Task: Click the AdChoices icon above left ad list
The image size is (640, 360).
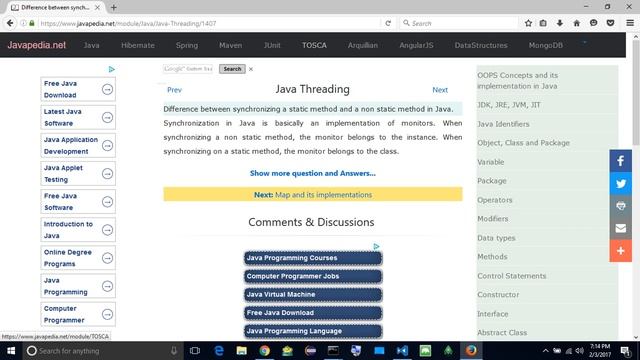Action: 111,69
